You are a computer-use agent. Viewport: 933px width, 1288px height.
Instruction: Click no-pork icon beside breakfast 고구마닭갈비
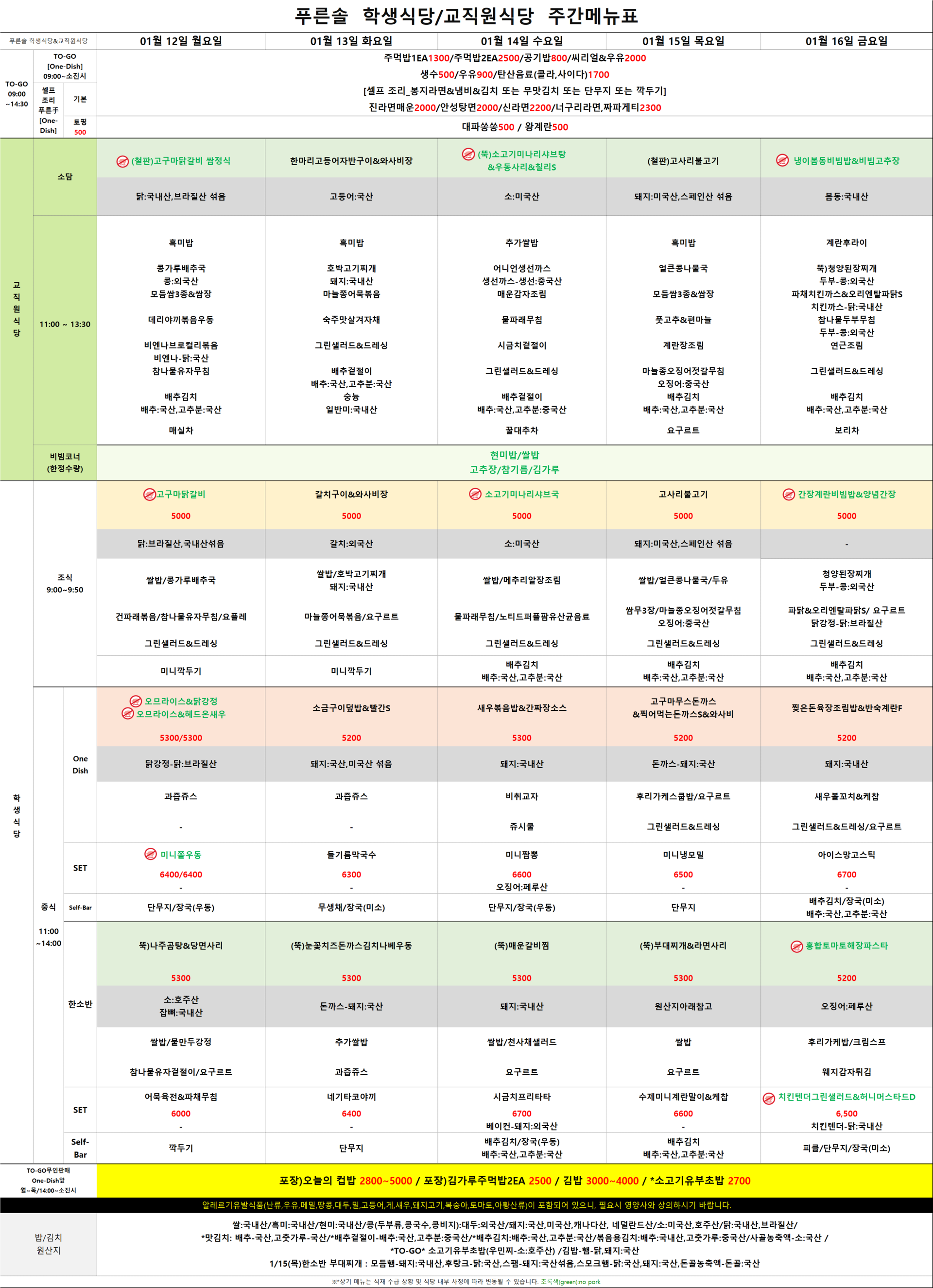click(x=149, y=495)
